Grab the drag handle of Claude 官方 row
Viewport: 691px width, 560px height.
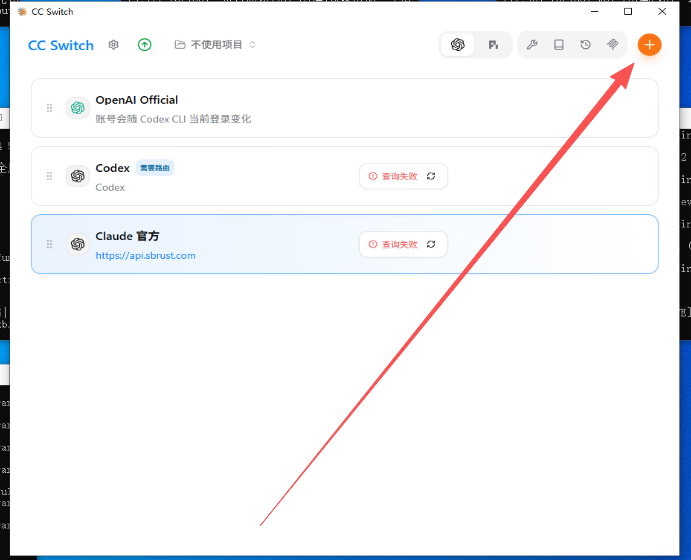pos(49,244)
